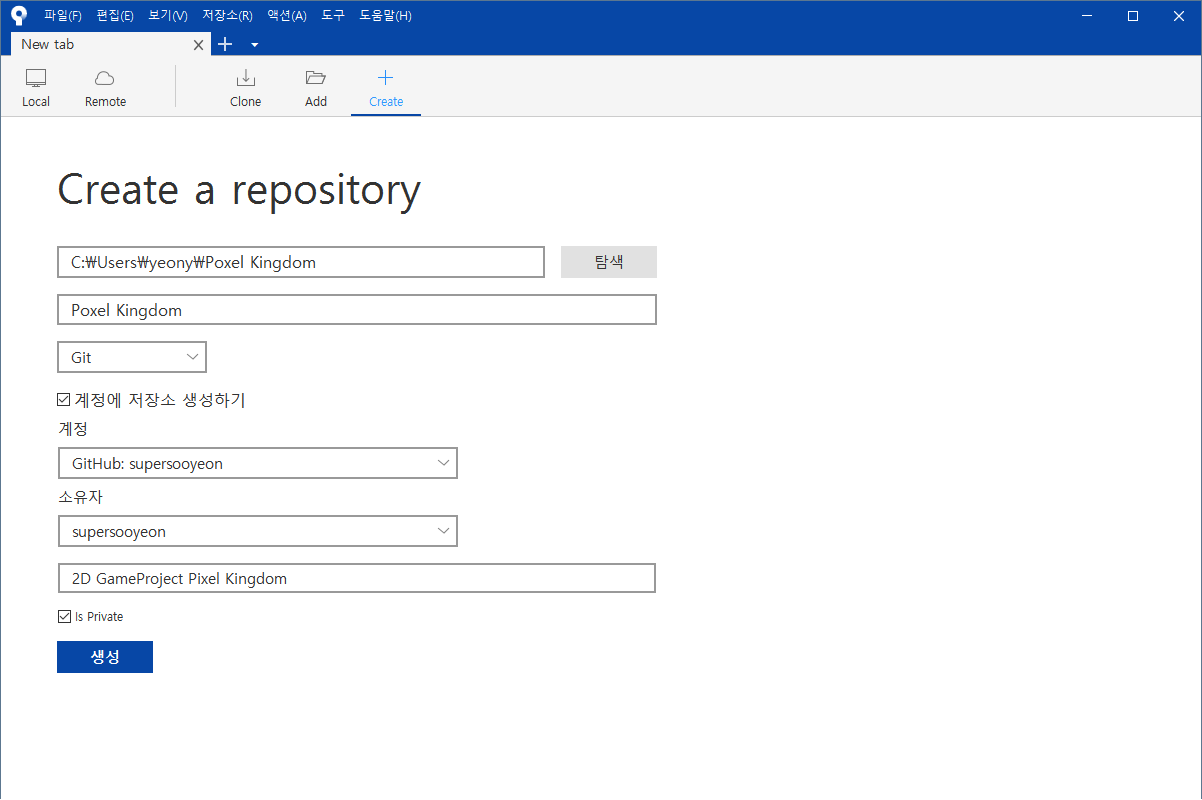Screen dimensions: 1202x800
Task: Open the Local repositories view
Action: pos(36,88)
